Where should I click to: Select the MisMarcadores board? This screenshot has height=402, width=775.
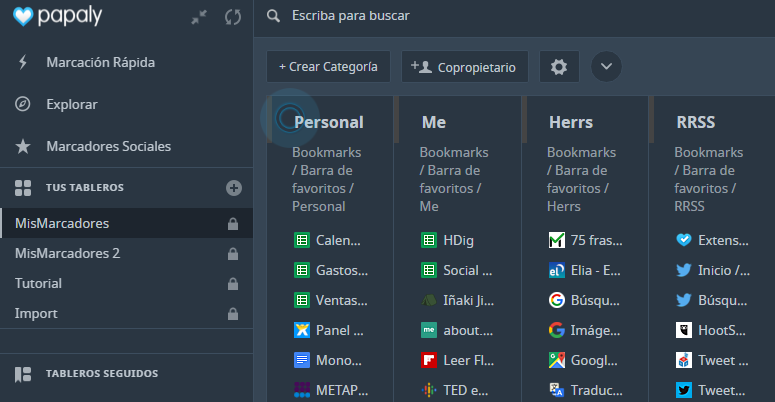click(127, 223)
